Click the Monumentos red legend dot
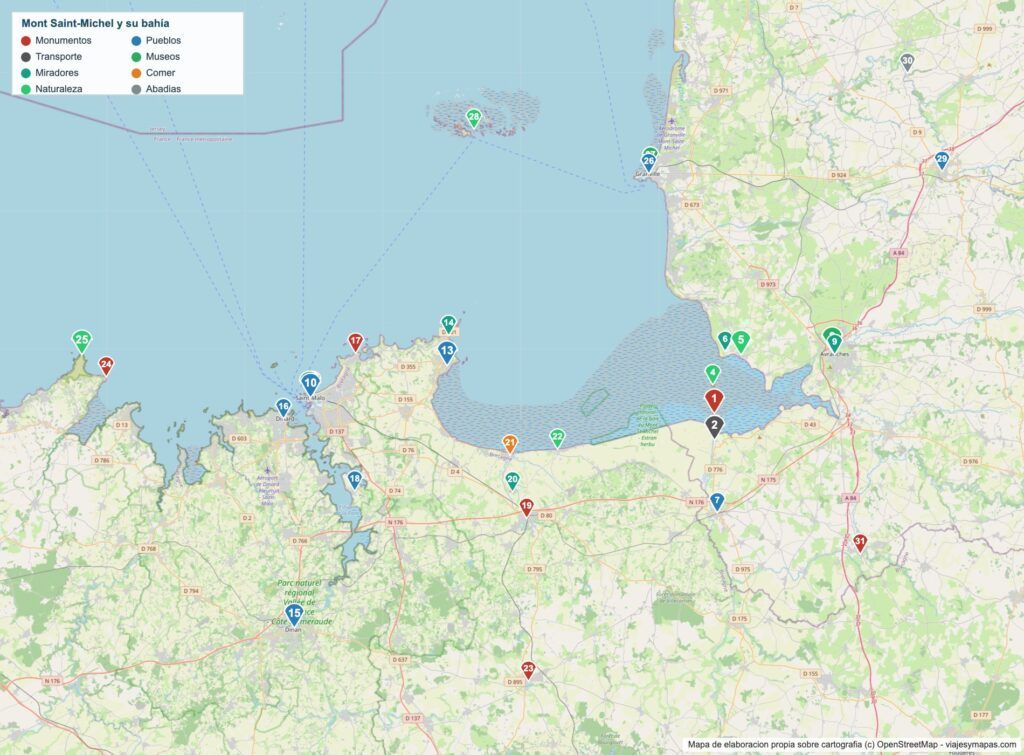 pyautogui.click(x=26, y=40)
